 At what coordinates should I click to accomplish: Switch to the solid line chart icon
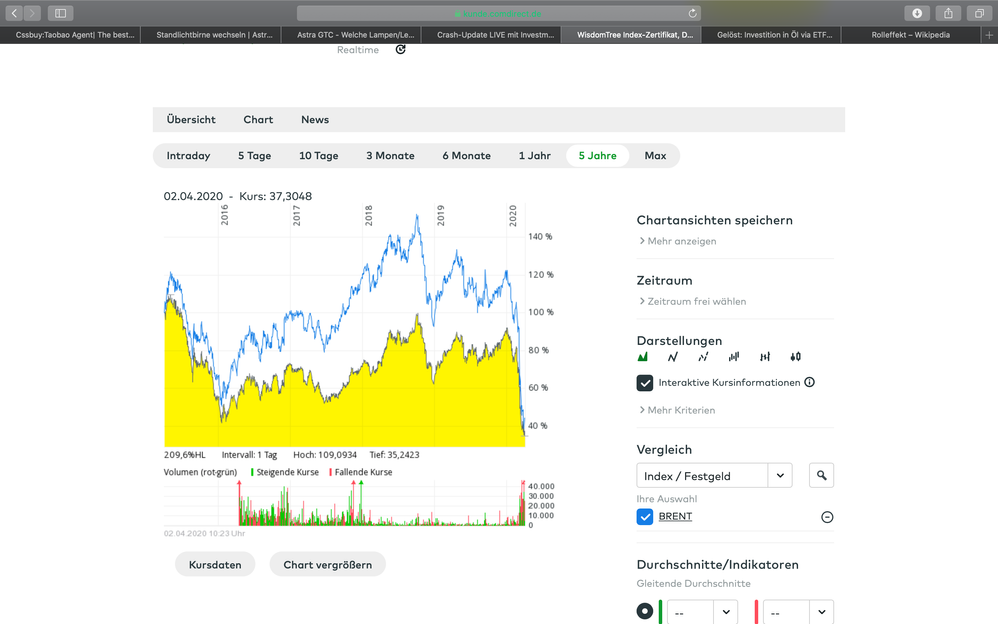click(673, 356)
